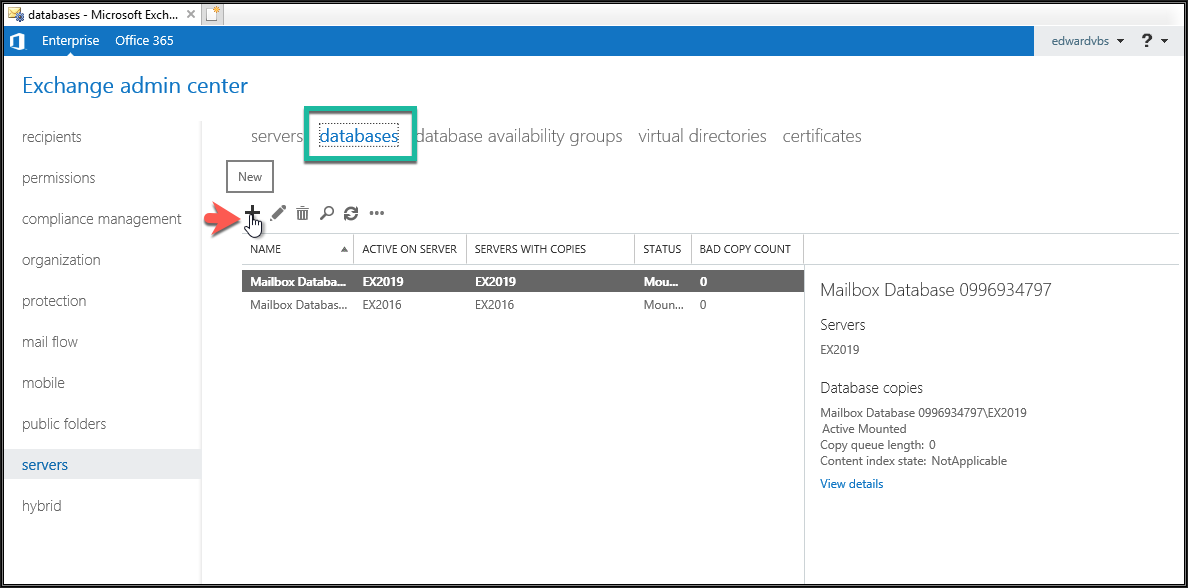Image resolution: width=1188 pixels, height=588 pixels.
Task: Open the Help question mark menu
Action: point(1154,41)
